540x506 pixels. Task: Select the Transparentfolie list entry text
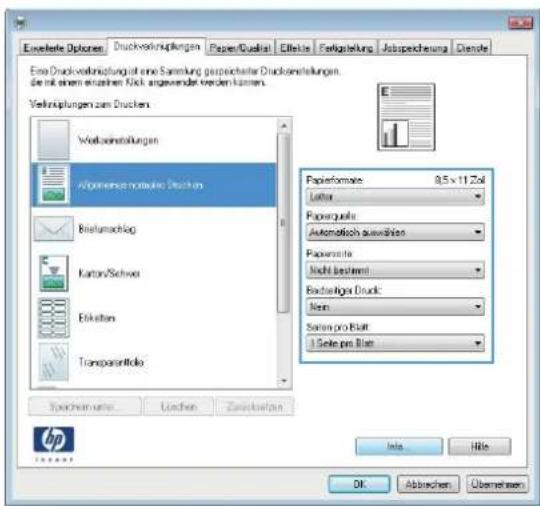coord(111,362)
